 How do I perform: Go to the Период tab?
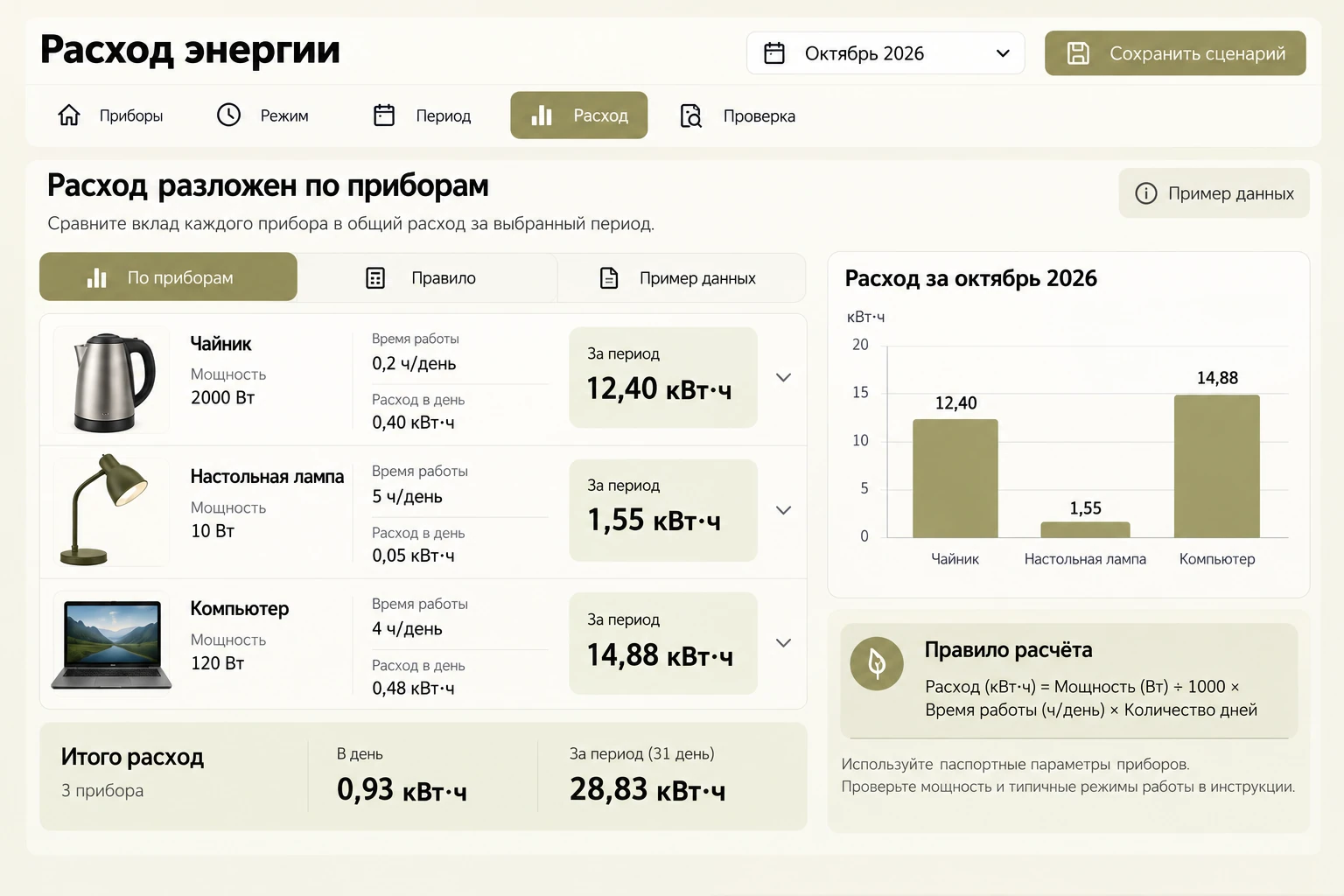423,115
